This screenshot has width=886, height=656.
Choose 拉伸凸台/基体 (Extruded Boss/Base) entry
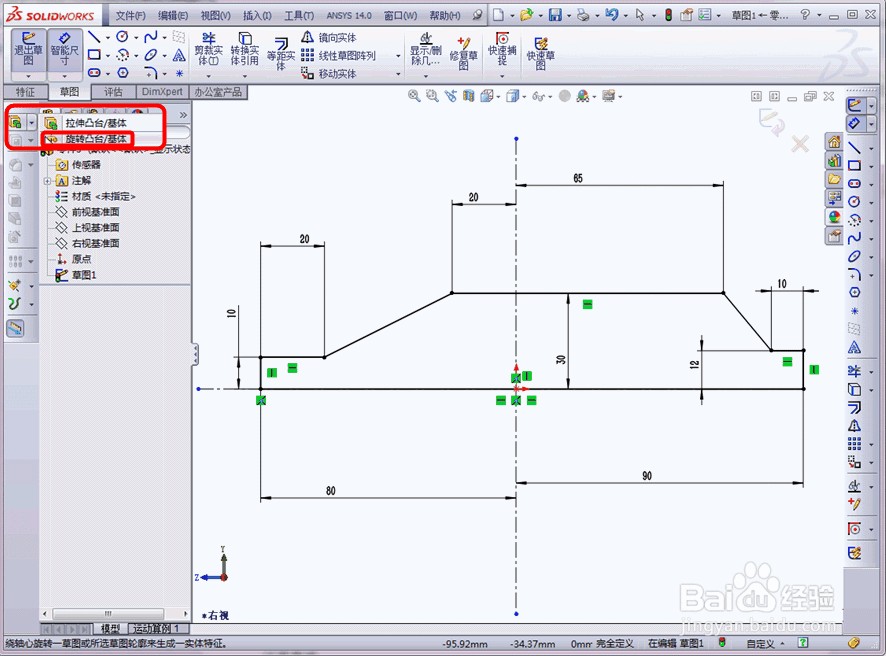tap(96, 123)
